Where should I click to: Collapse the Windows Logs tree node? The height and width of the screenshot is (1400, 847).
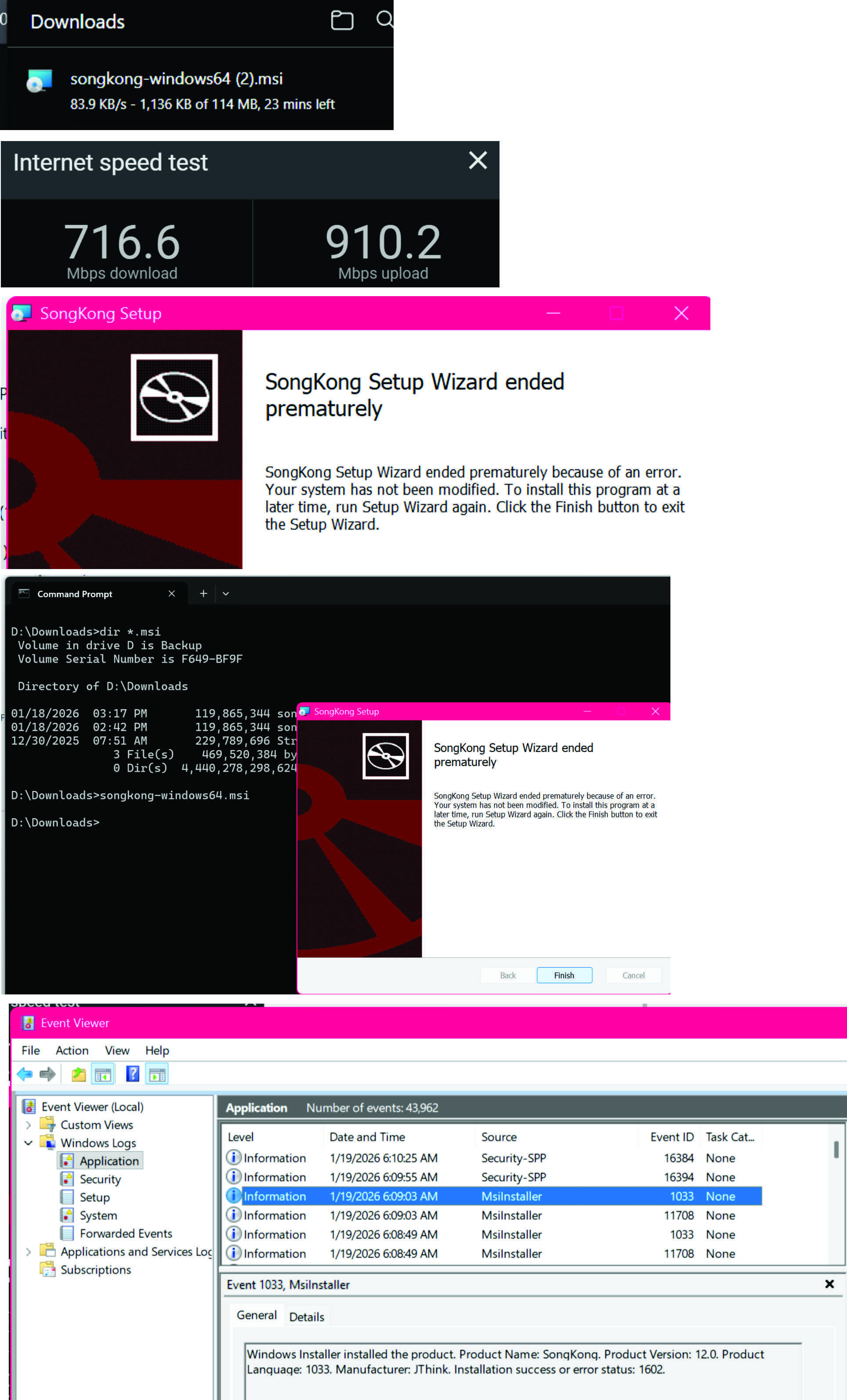pos(29,1142)
